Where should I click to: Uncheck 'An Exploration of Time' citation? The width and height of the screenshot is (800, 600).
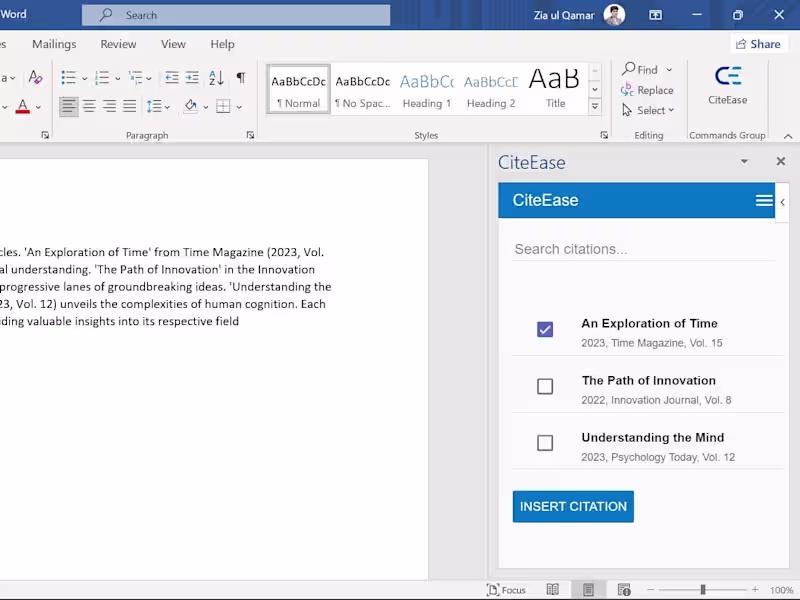coord(545,330)
